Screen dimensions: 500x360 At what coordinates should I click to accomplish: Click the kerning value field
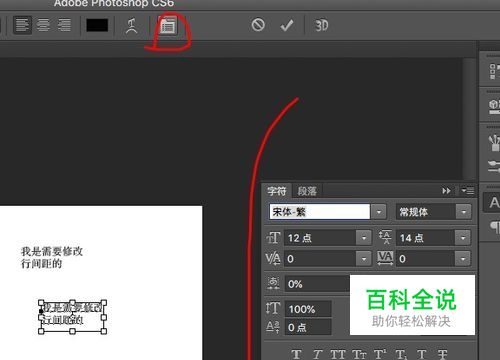point(320,259)
